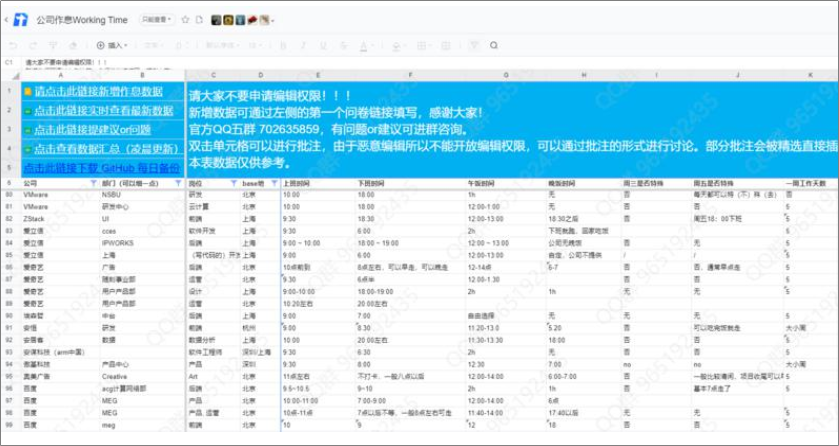Click the document icon next to star
Screen dimensions: 839x446
point(199,20)
